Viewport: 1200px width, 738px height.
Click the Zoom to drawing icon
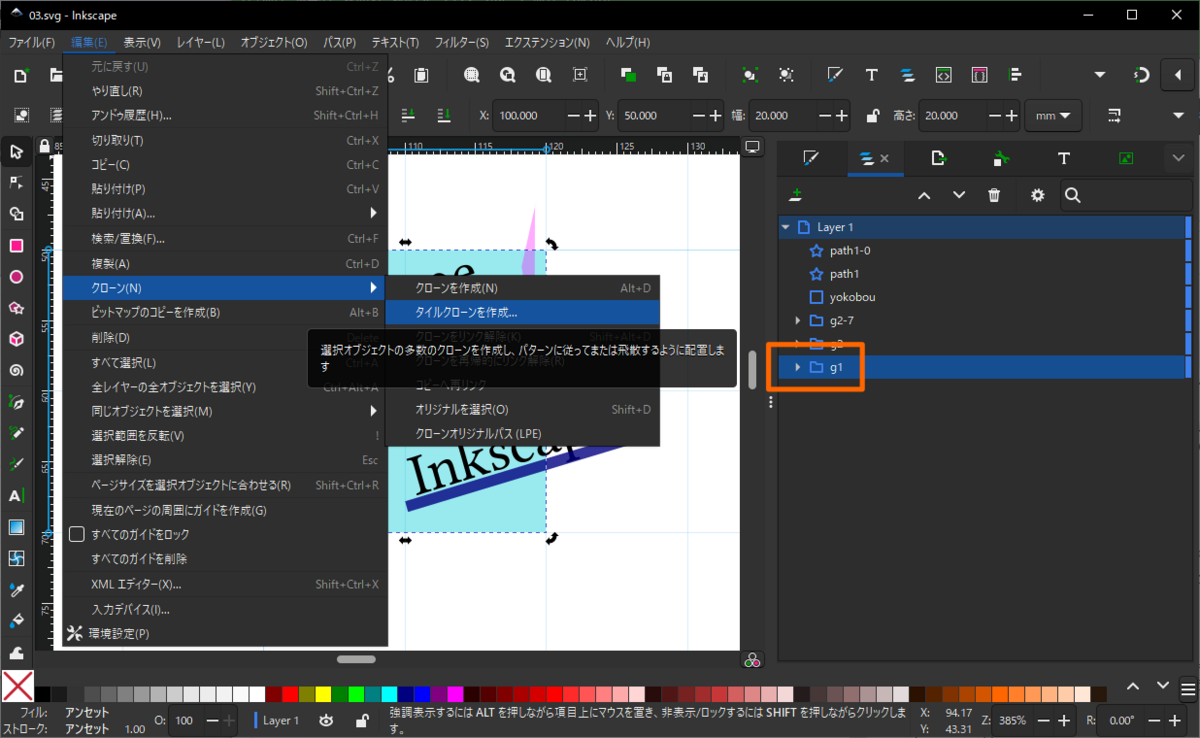(x=507, y=75)
